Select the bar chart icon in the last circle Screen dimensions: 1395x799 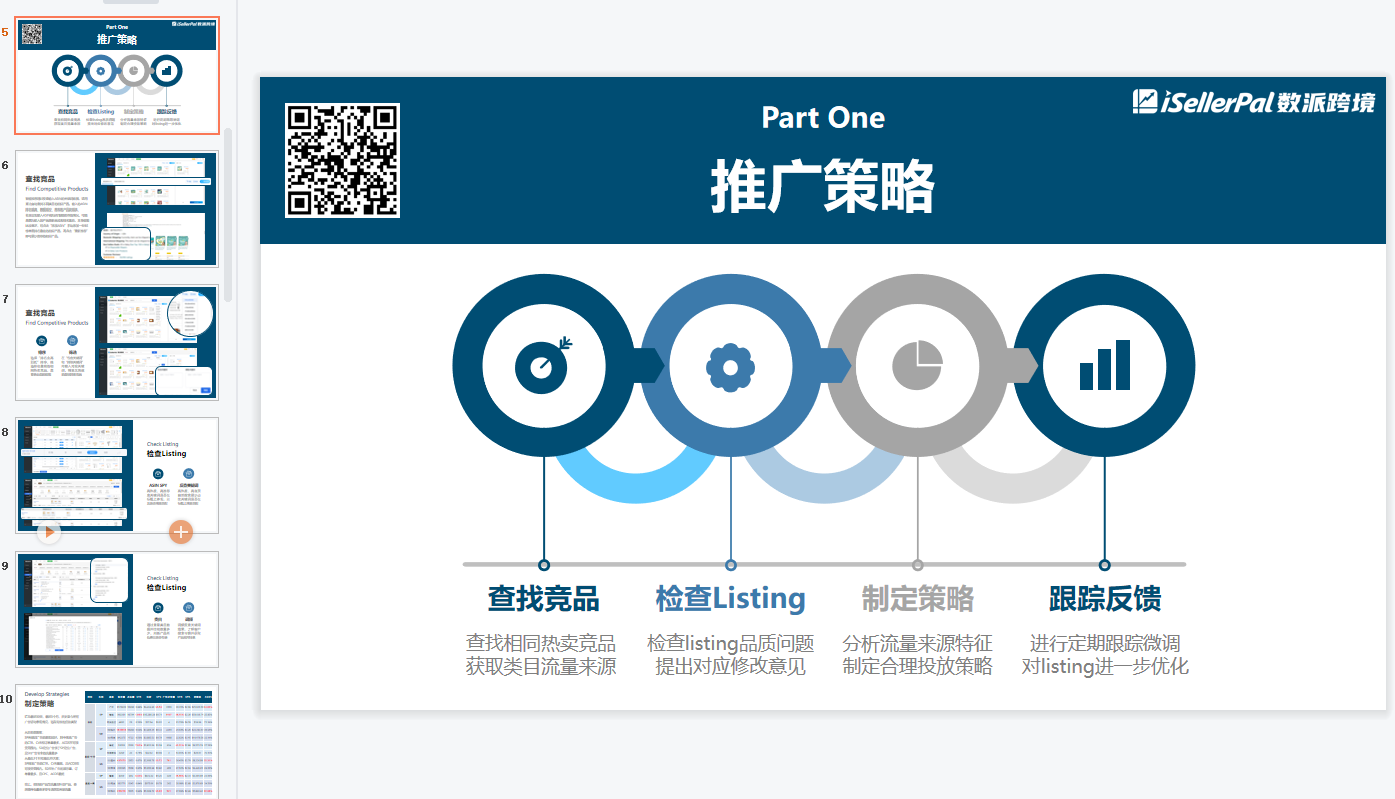coord(1105,365)
